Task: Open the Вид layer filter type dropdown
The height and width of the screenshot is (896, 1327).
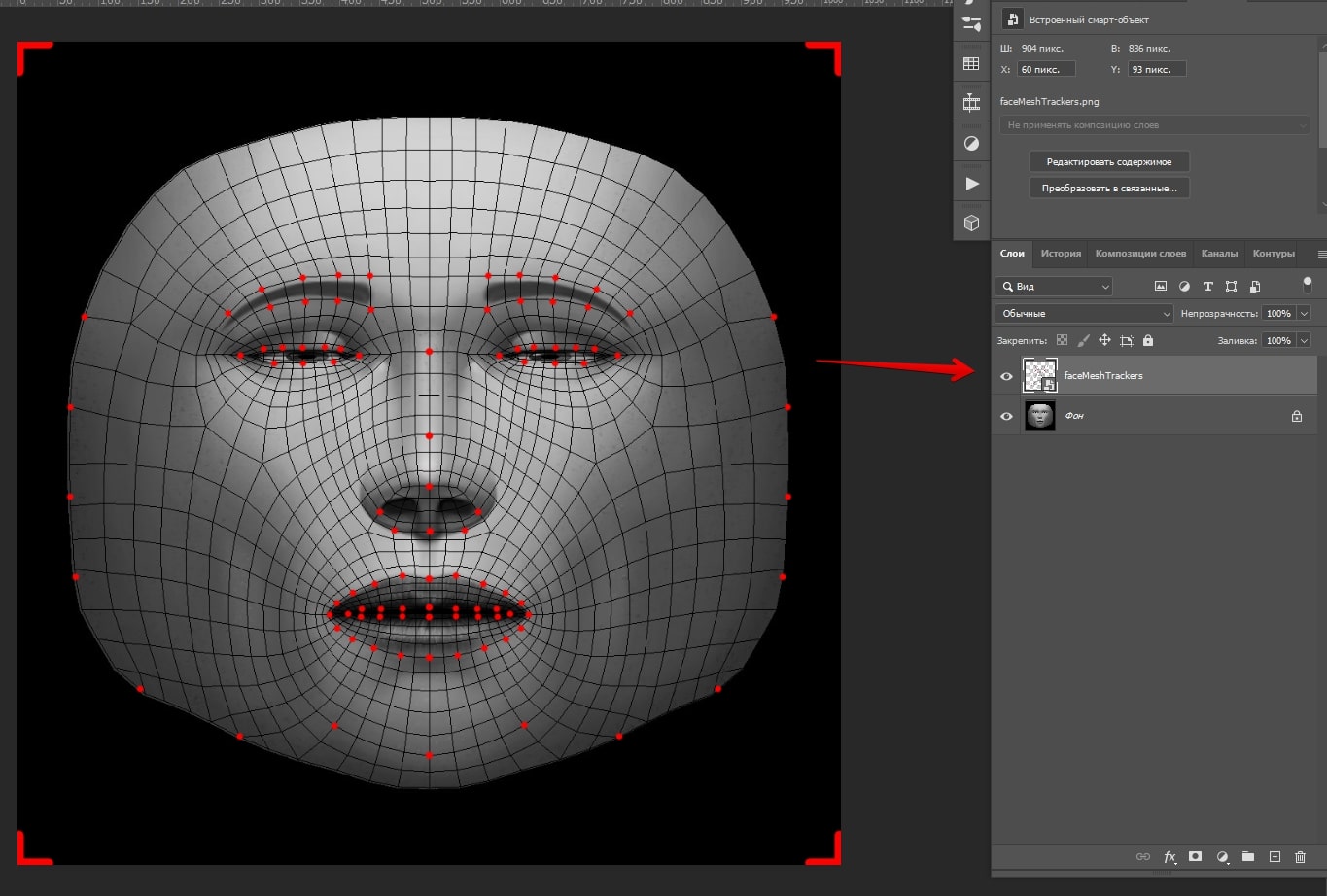Action: (x=1054, y=286)
